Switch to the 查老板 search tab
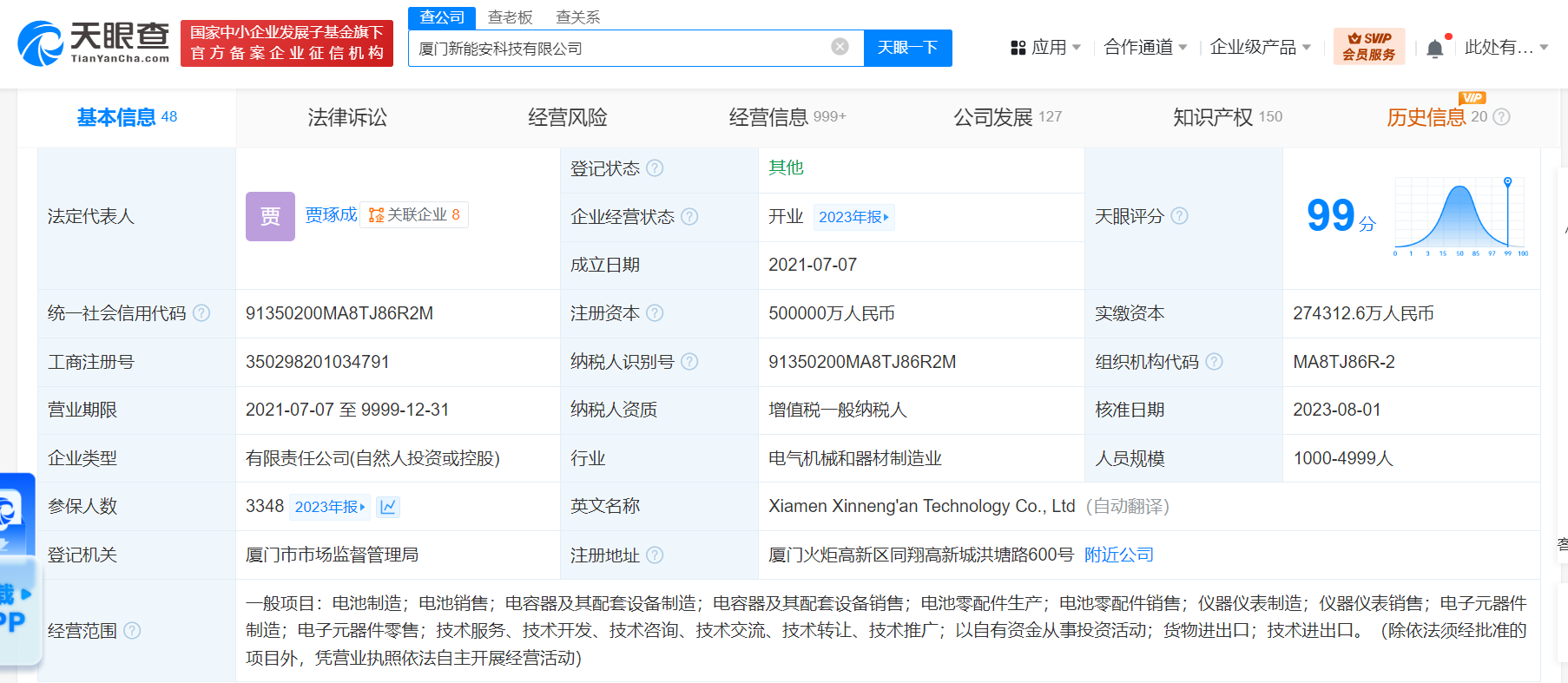 pyautogui.click(x=510, y=17)
